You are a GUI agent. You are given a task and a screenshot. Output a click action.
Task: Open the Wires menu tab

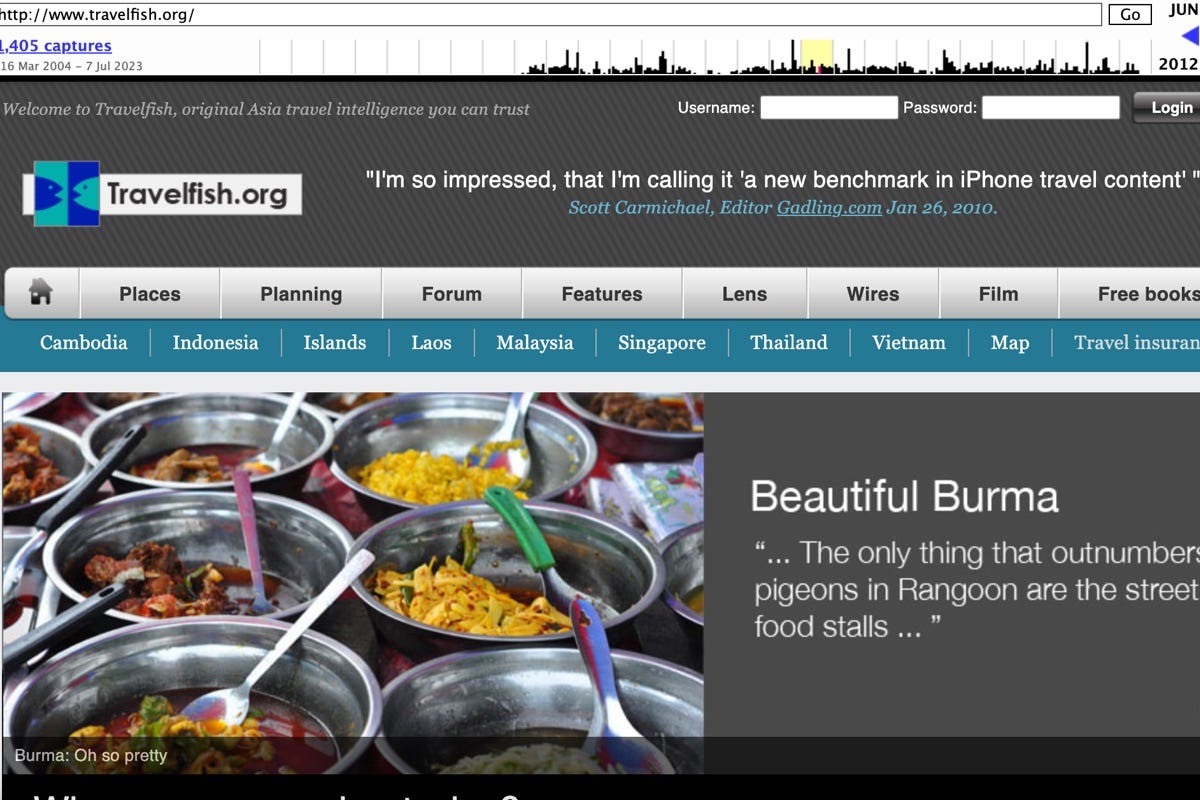pyautogui.click(x=873, y=294)
